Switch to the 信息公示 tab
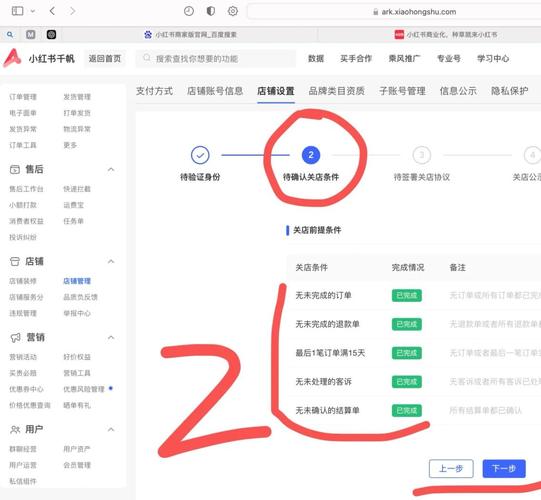The image size is (541, 500). coord(458,91)
